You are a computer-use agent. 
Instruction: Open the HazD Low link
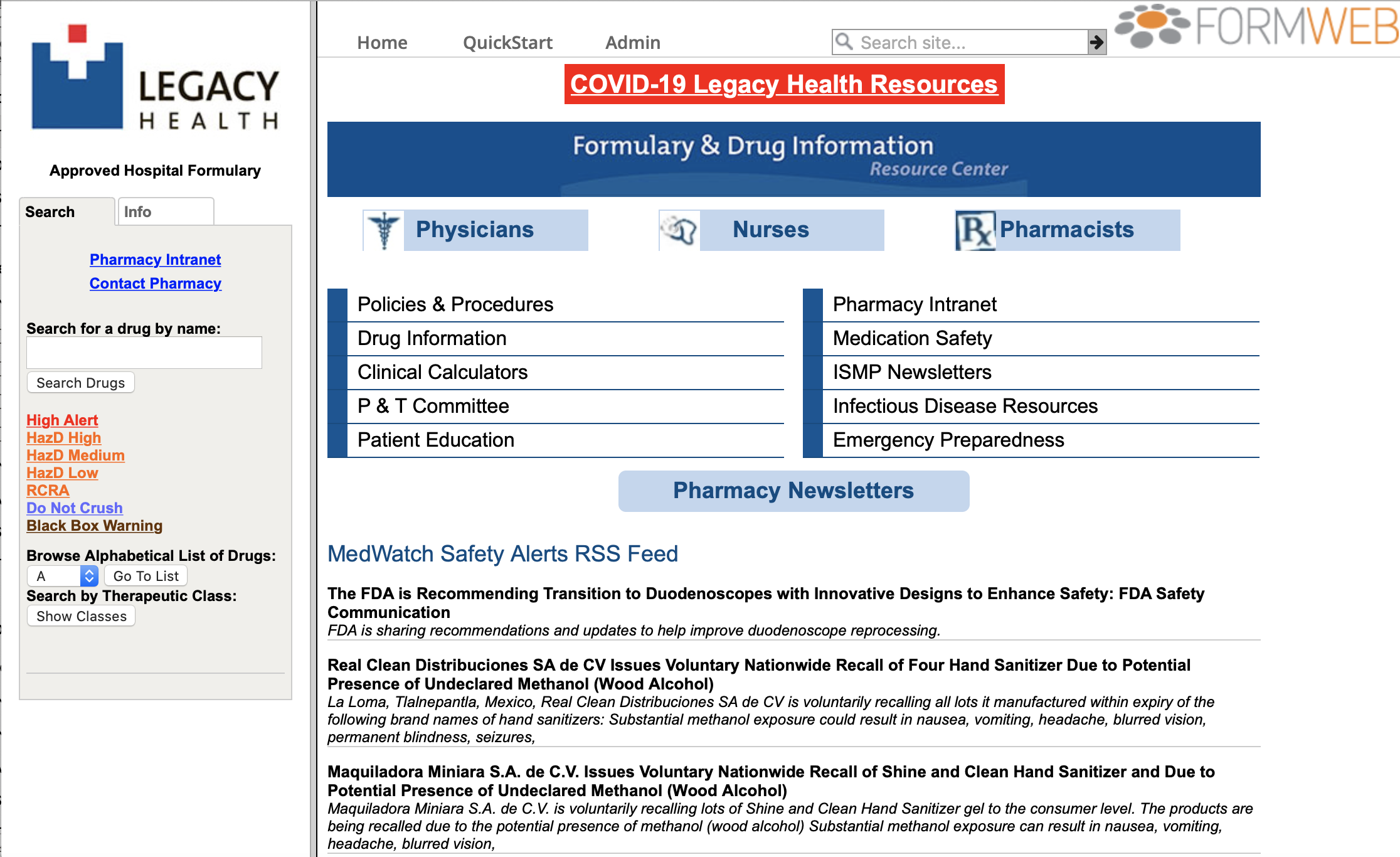(x=62, y=473)
